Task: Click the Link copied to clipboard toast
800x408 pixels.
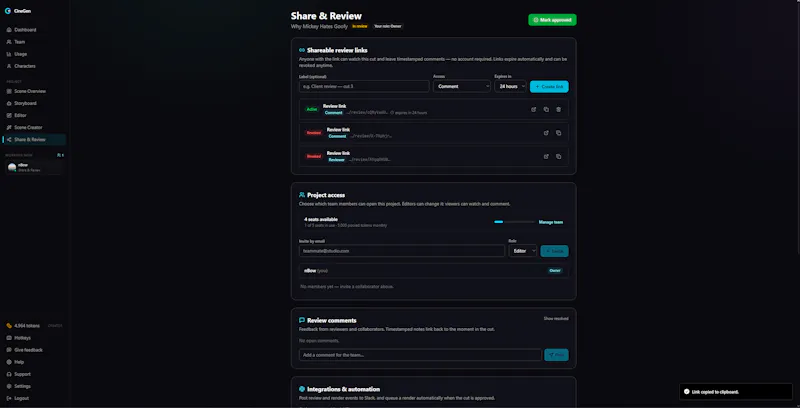Action: pyautogui.click(x=736, y=392)
